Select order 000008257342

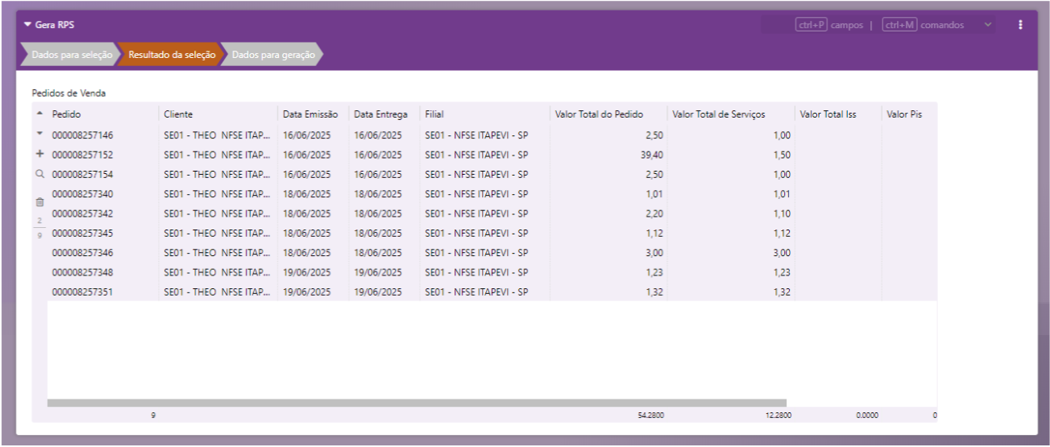(x=82, y=213)
